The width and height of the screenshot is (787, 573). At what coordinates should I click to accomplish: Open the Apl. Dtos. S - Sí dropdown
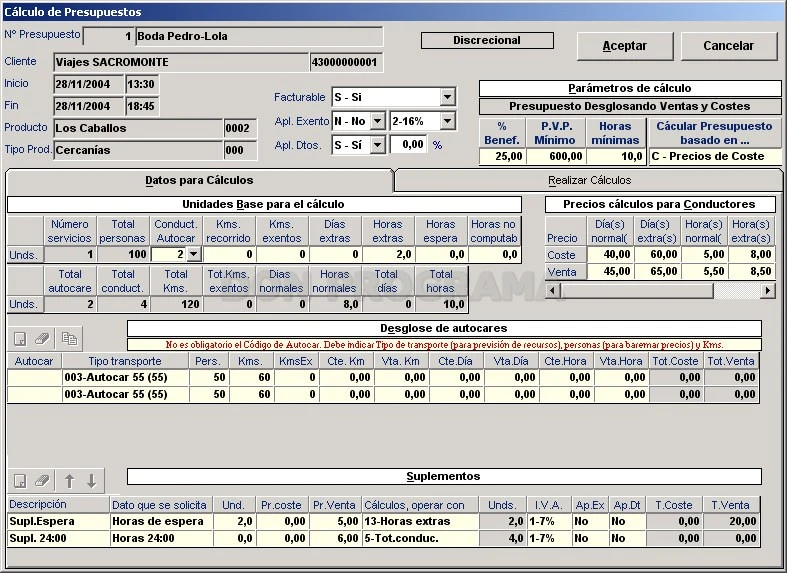point(378,145)
